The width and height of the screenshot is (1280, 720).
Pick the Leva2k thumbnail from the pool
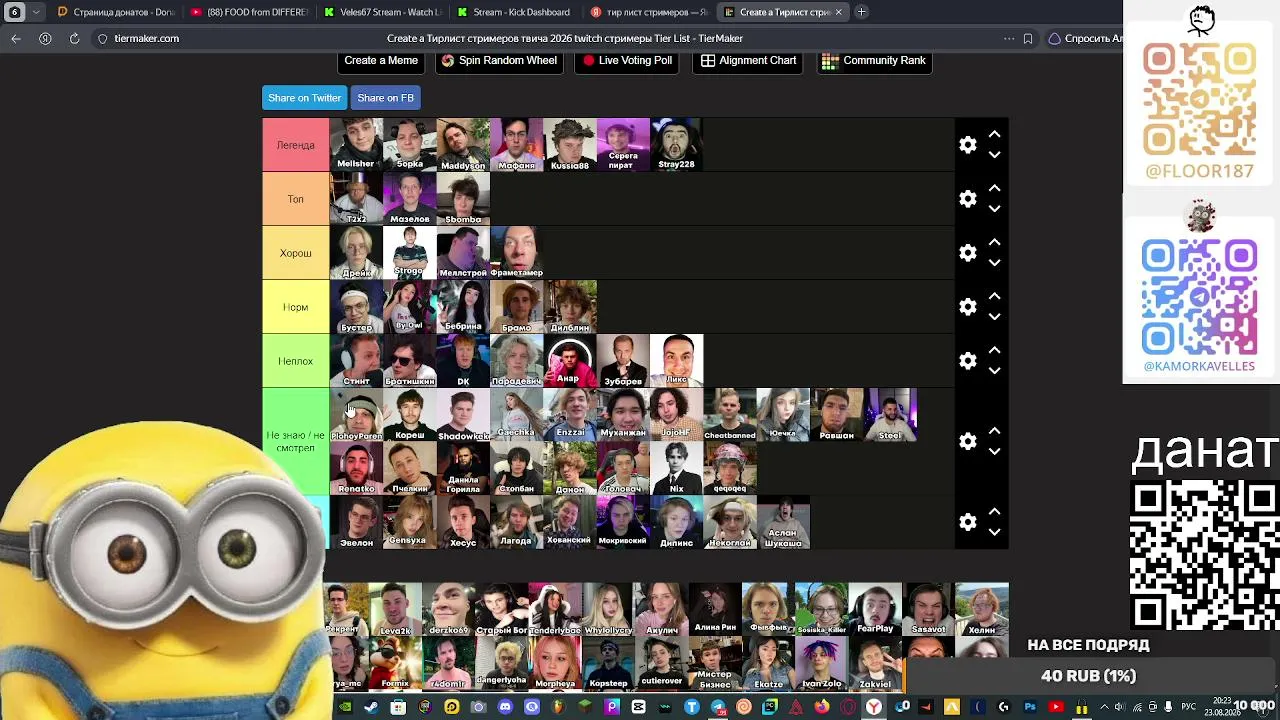coord(395,609)
